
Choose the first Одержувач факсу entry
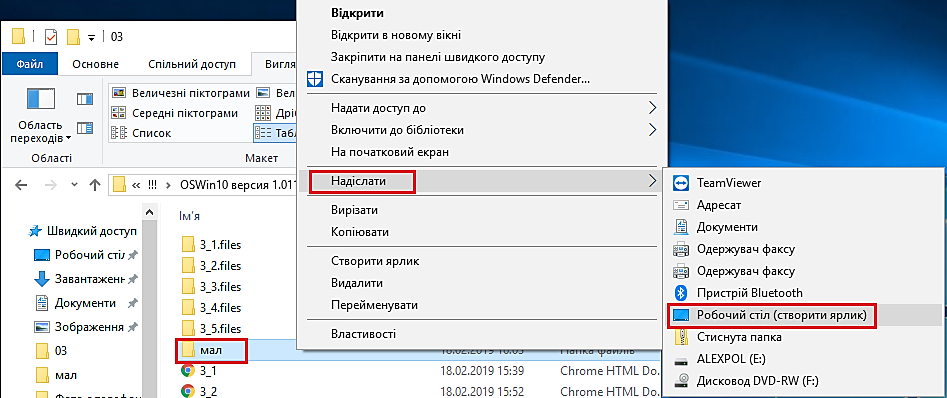pos(746,249)
